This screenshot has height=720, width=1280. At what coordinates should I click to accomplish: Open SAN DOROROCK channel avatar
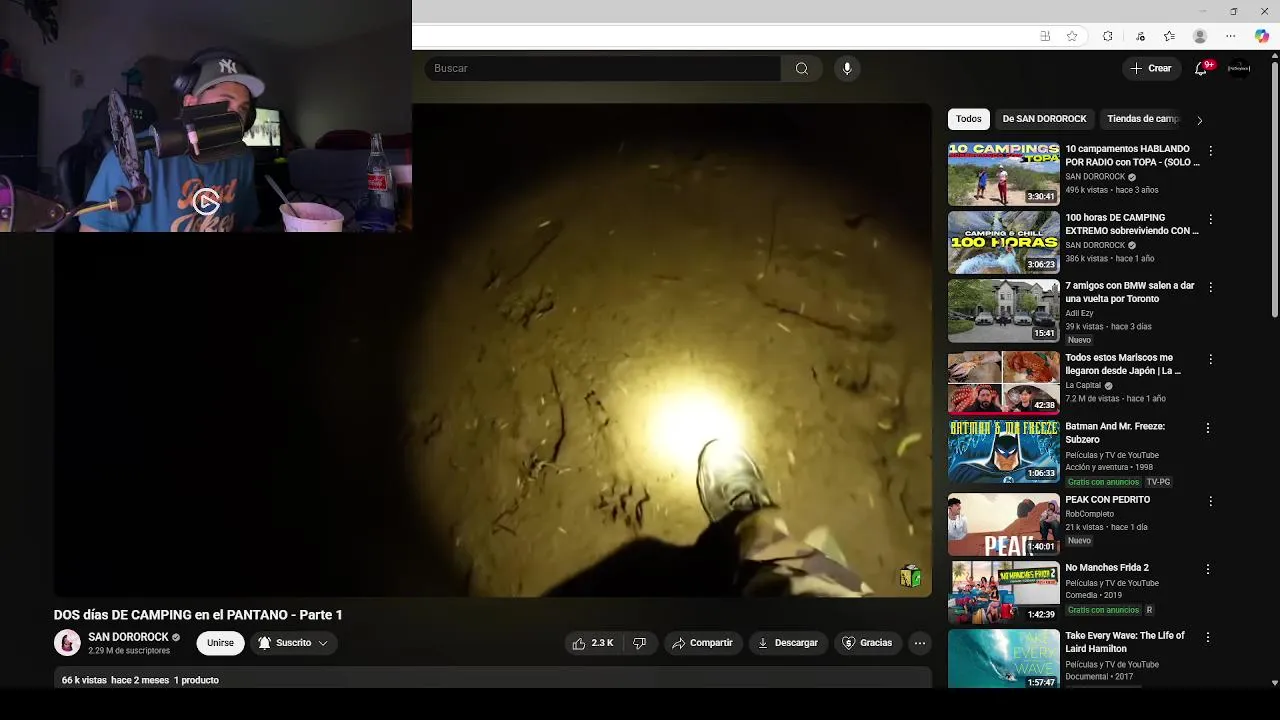(x=67, y=643)
